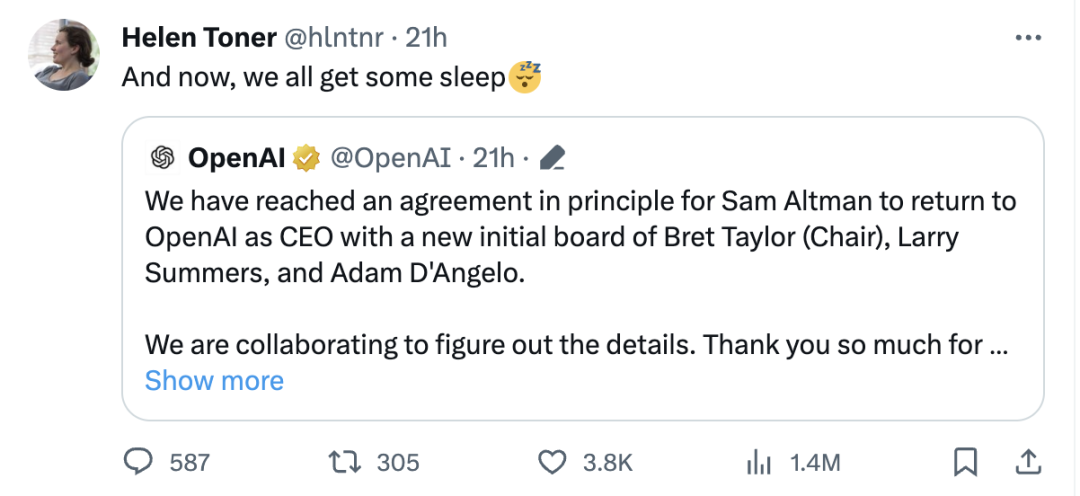Screen dimensions: 1080x496
Task: Click the OpenAI name in the quoted tweet
Action: point(237,157)
